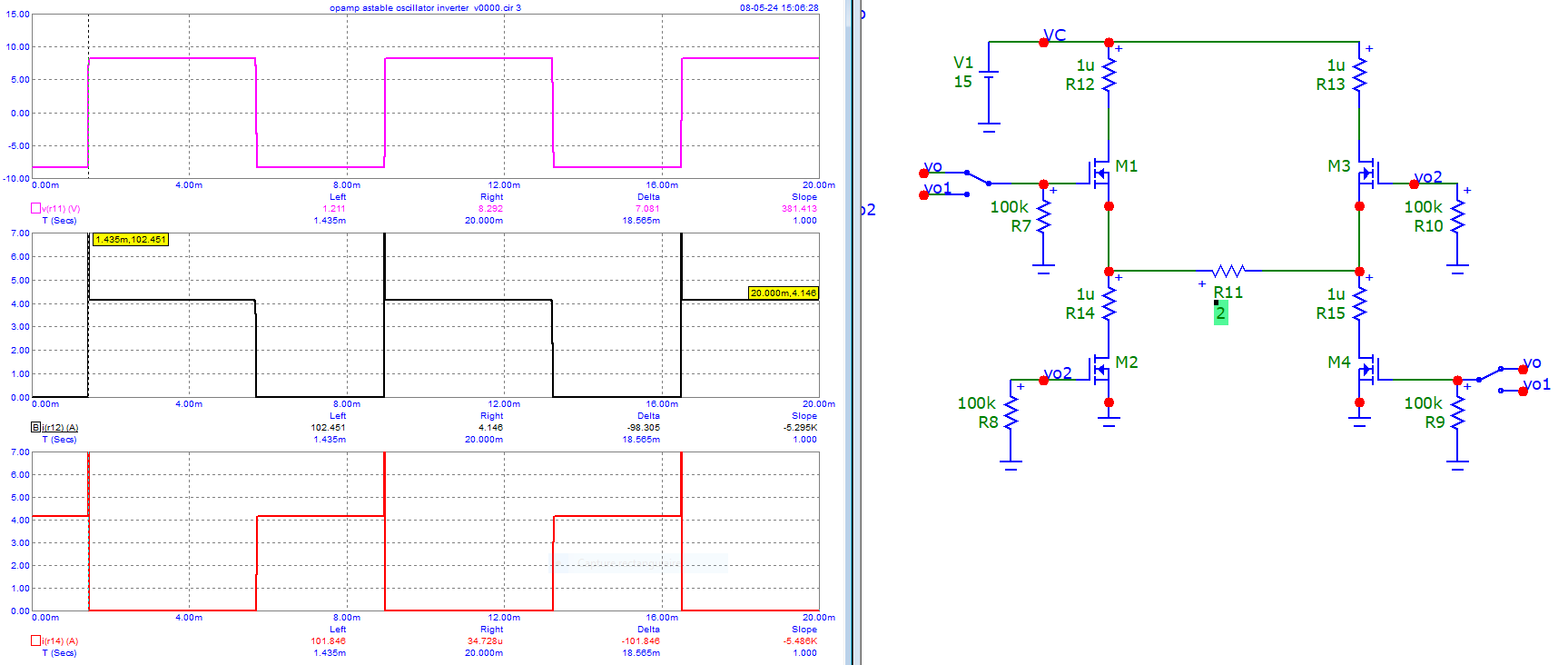Image resolution: width=1568 pixels, height=665 pixels.
Task: Select the V1 battery source symbol
Action: (989, 75)
